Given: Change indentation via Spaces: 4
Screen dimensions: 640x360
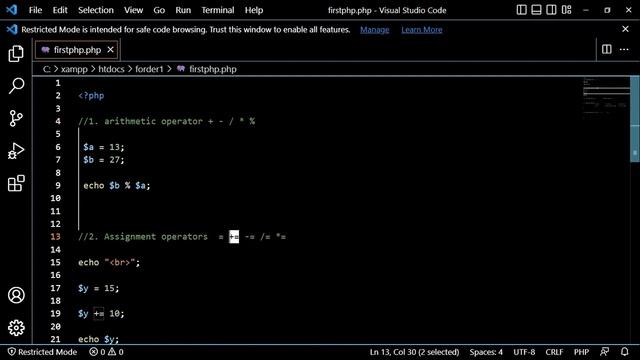Looking at the screenshot, I should pyautogui.click(x=486, y=351).
